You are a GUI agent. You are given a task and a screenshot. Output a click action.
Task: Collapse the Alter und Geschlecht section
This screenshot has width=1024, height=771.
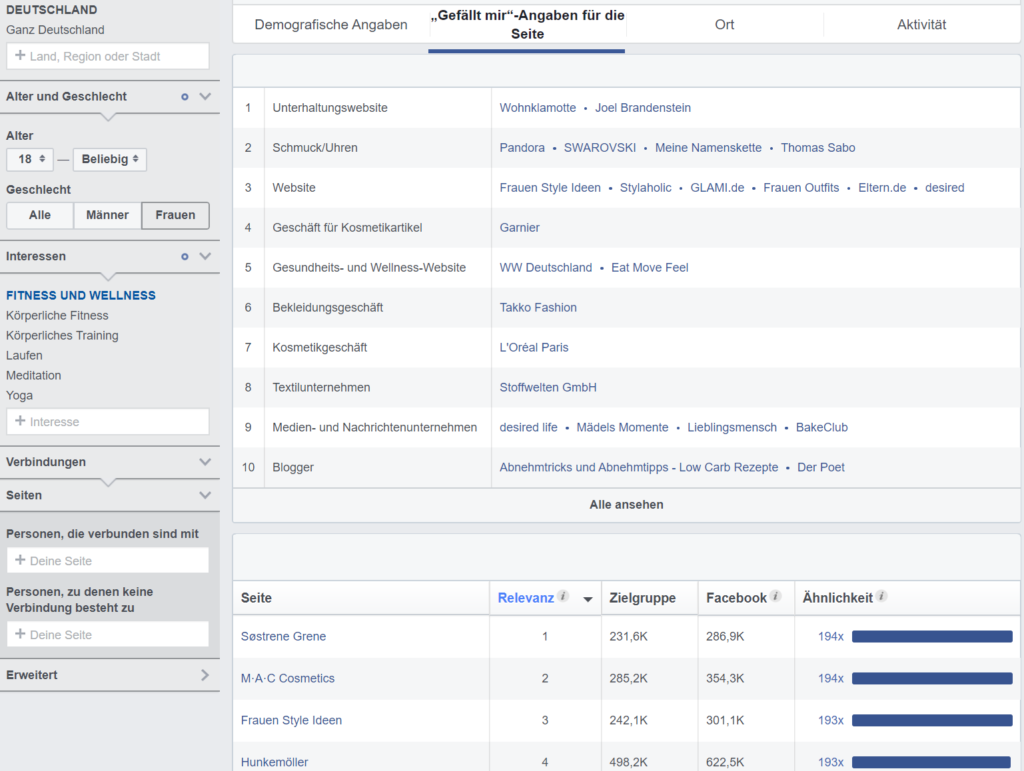[x=205, y=97]
